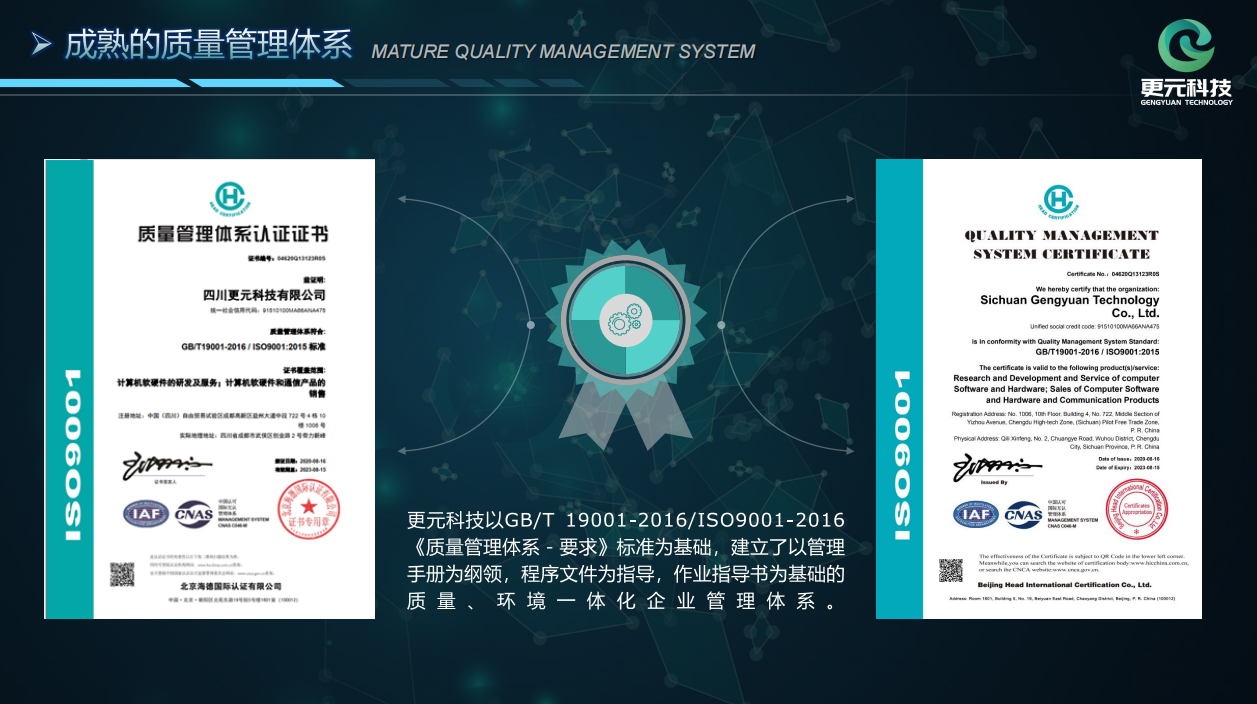Click paragraph line starting '手册为纲领'
This screenshot has width=1257, height=704.
(x=626, y=575)
